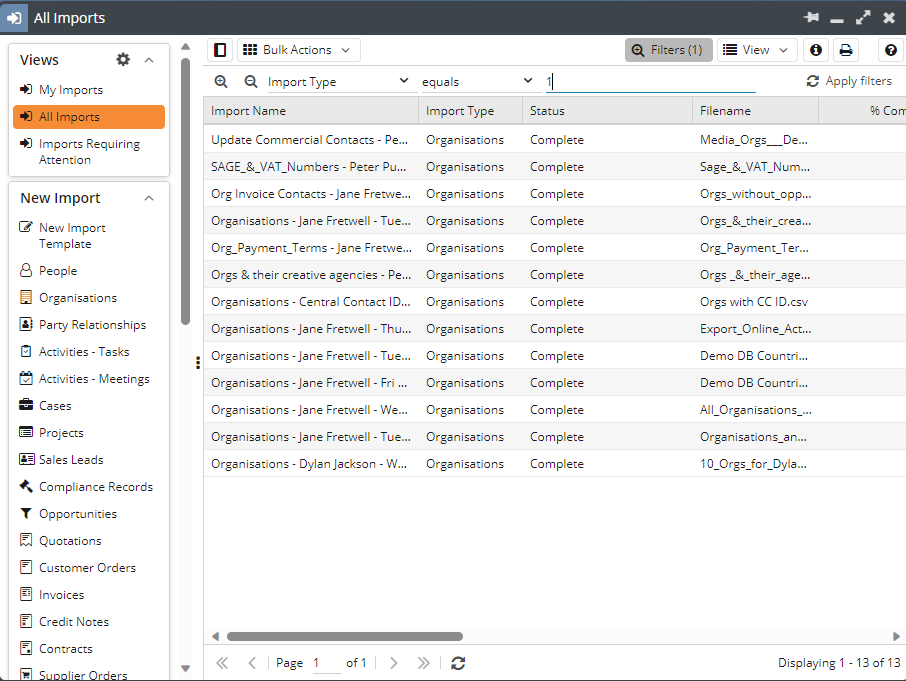Image resolution: width=906 pixels, height=681 pixels.
Task: Click the Cases briefcase icon
Action: 26,405
